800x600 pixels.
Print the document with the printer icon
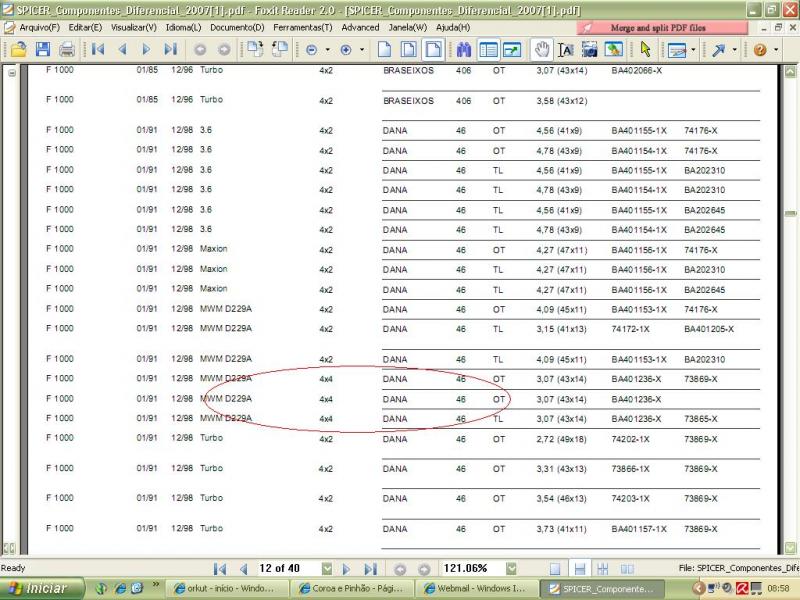(67, 49)
